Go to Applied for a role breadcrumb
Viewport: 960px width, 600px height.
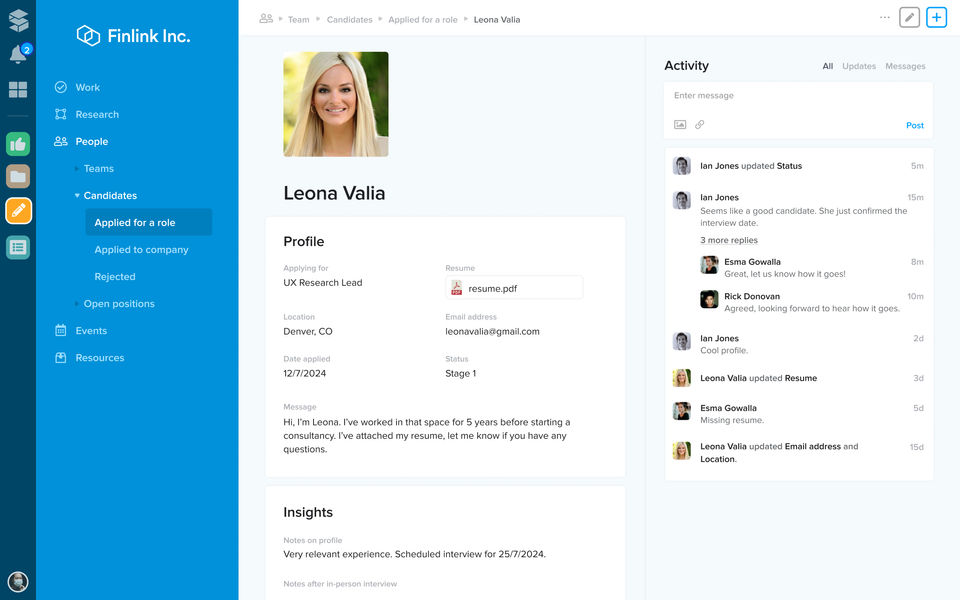point(423,20)
